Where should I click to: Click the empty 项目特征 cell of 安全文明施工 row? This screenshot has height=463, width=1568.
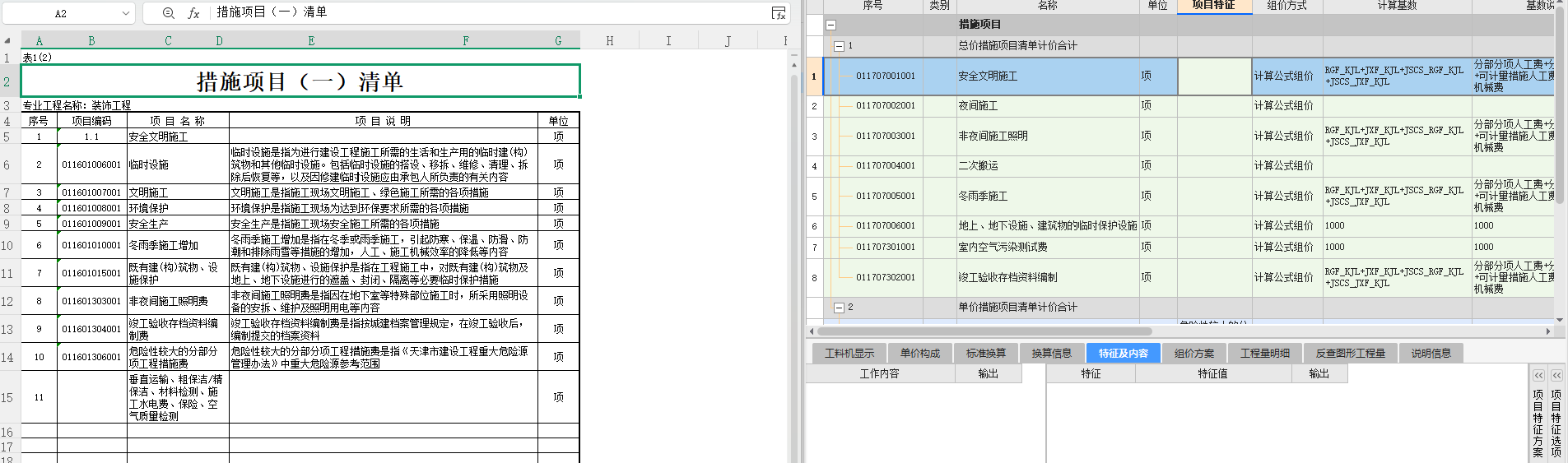1215,76
